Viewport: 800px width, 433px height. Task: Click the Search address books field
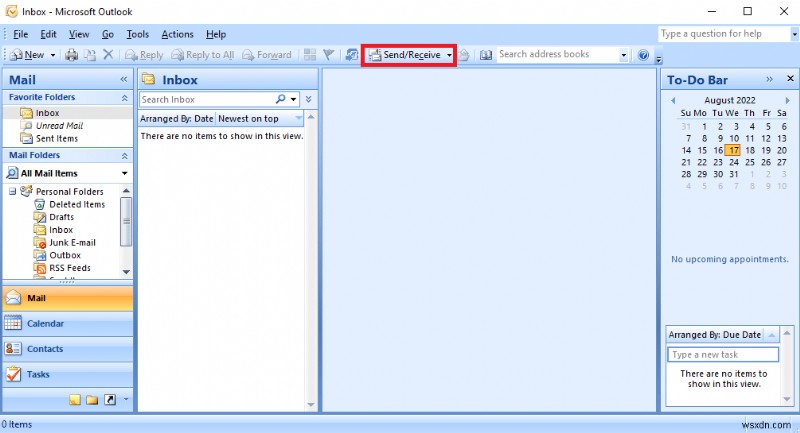558,54
